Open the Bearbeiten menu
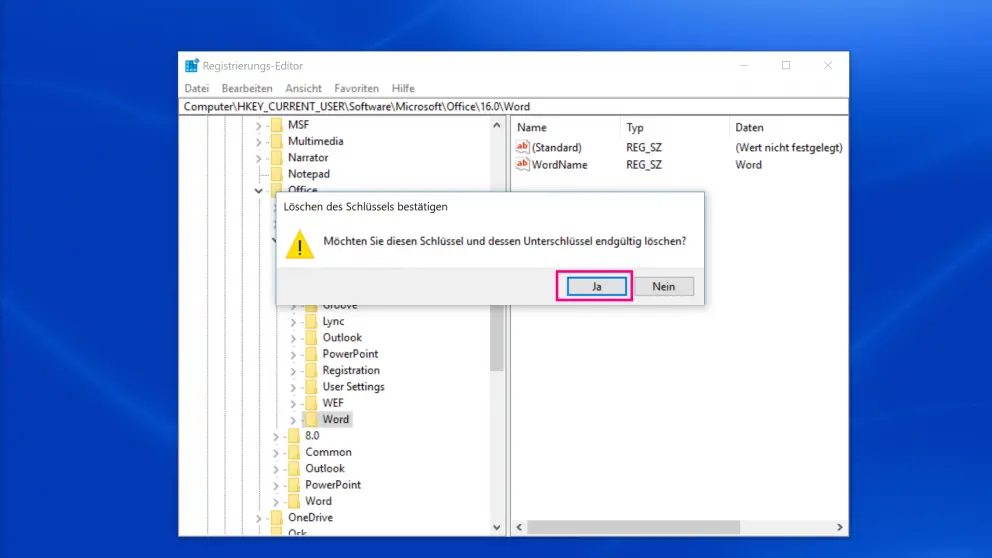 247,88
